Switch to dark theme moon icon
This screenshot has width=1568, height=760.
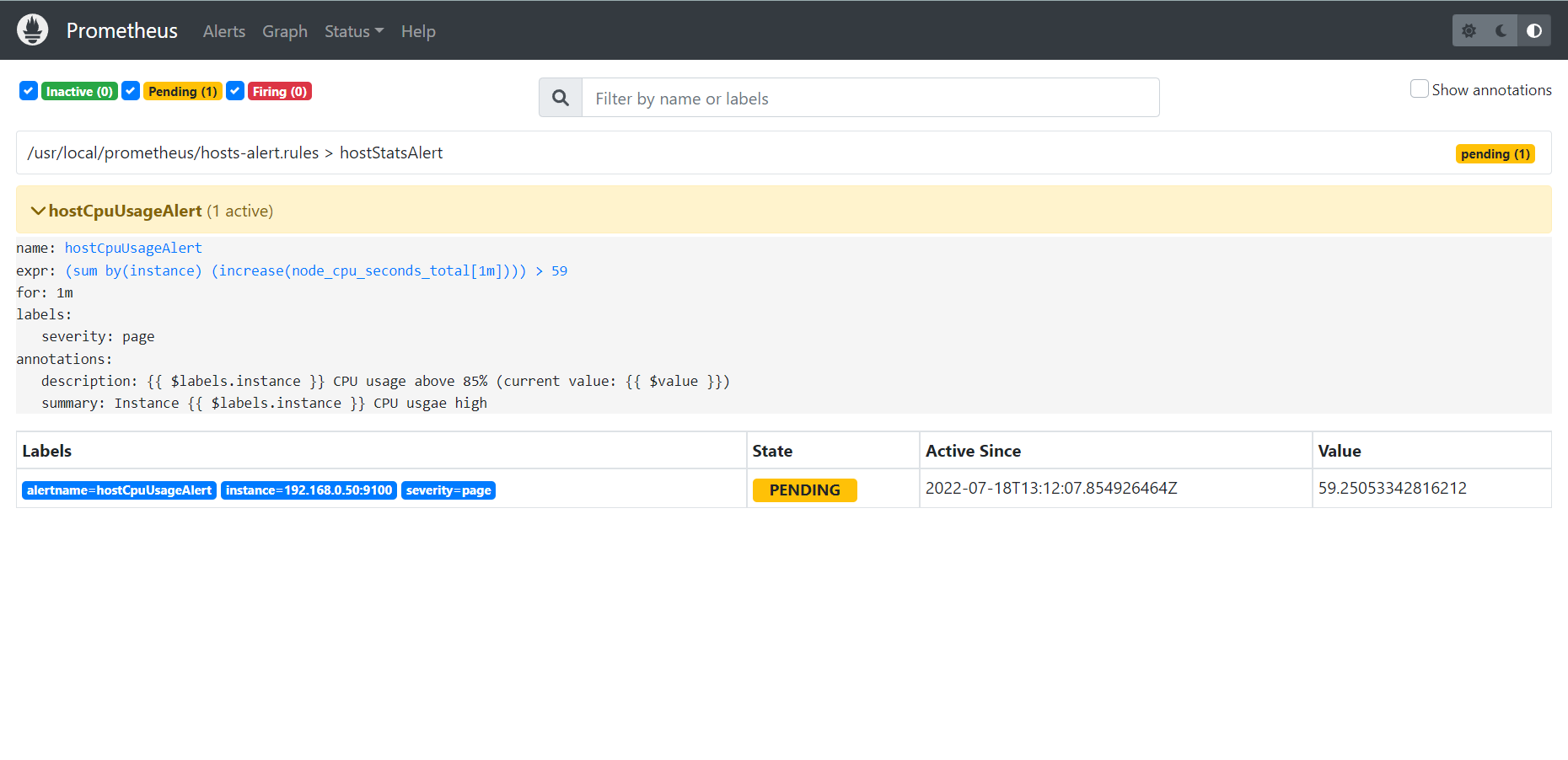1501,31
